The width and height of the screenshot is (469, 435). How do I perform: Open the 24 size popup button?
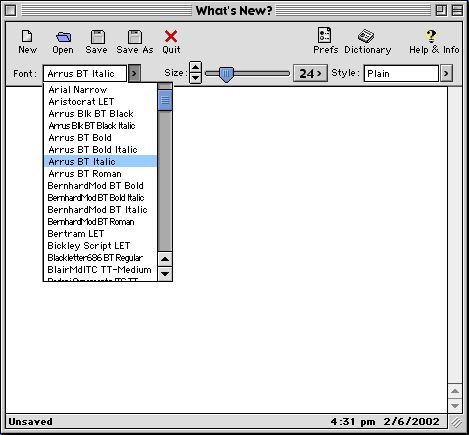pos(310,73)
